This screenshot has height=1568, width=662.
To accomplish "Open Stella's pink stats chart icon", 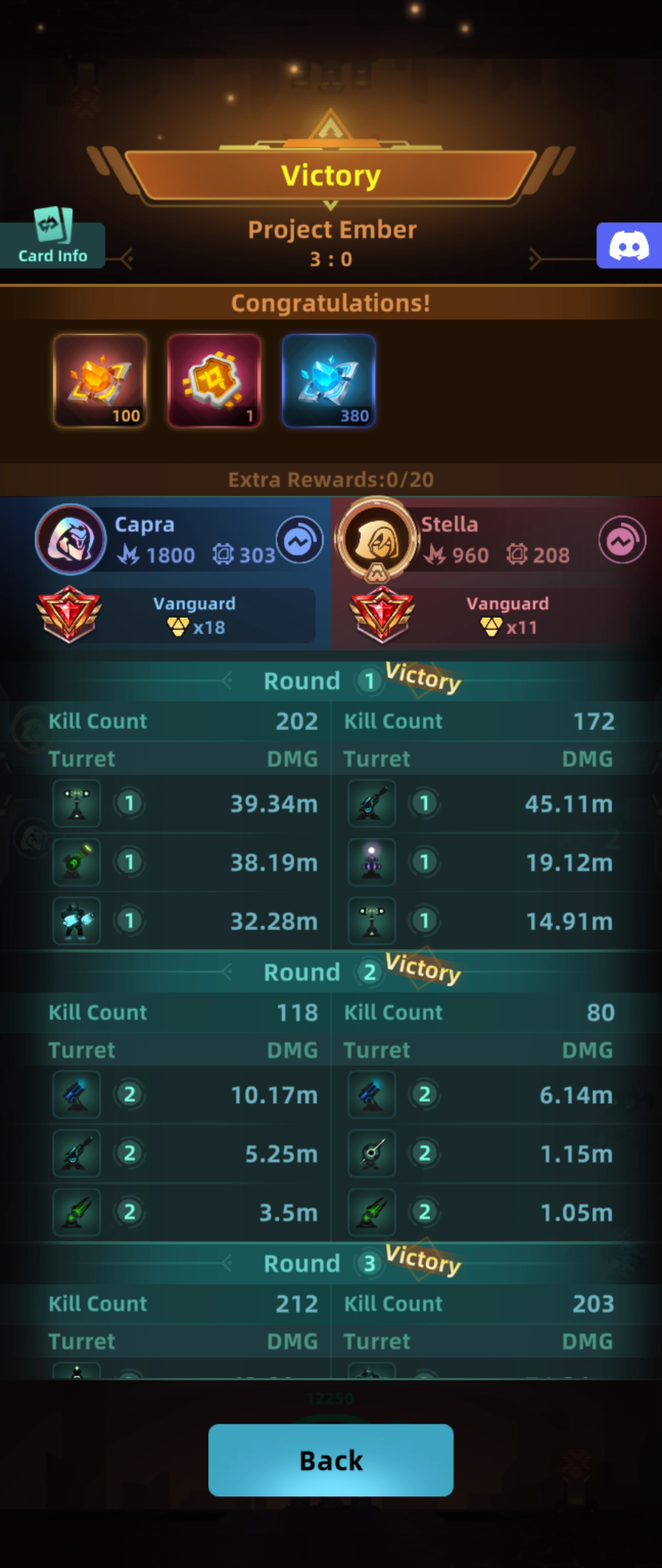I will [x=622, y=539].
